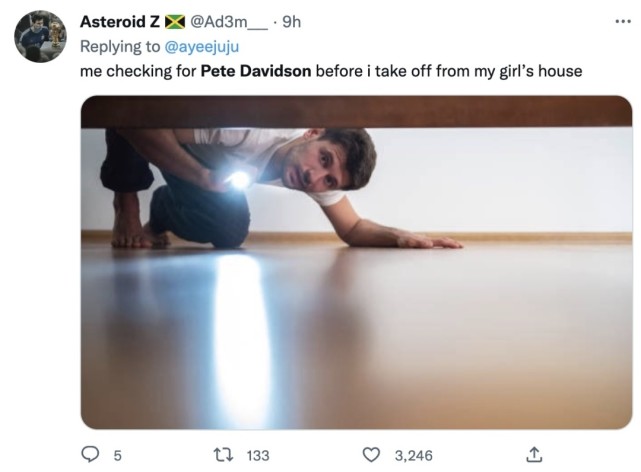The height and width of the screenshot is (472, 641).
Task: Click the bold Pete Davidson text
Action: point(255,71)
